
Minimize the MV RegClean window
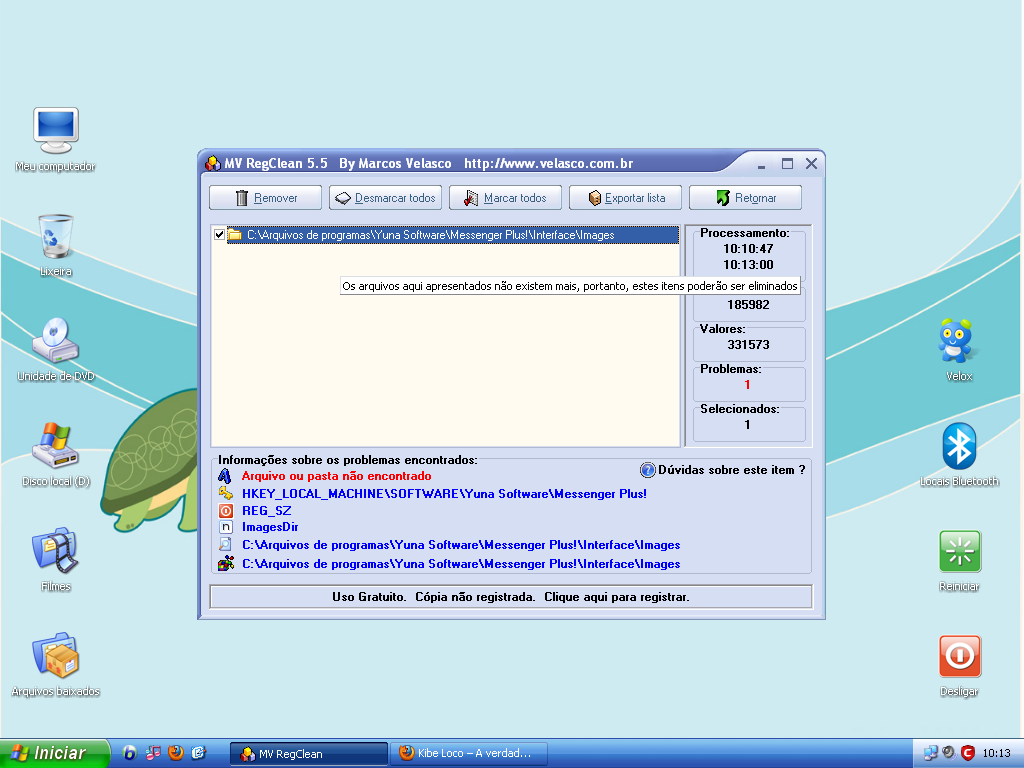[761, 164]
